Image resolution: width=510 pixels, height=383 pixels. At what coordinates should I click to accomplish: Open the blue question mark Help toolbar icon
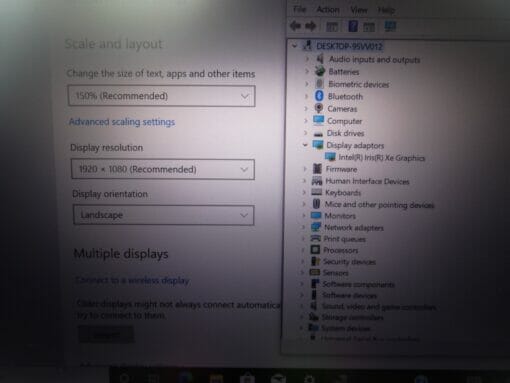click(x=353, y=26)
